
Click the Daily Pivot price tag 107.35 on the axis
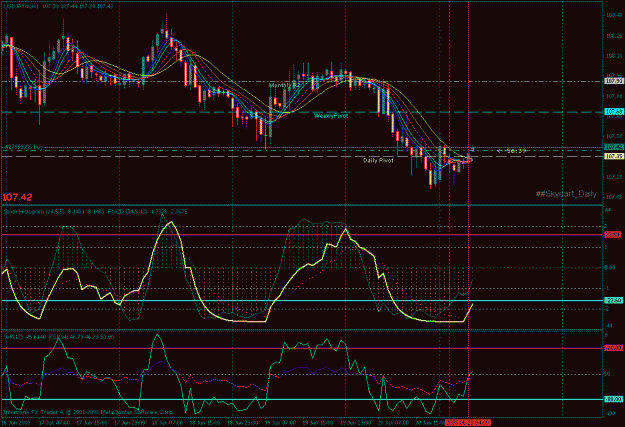[x=614, y=156]
